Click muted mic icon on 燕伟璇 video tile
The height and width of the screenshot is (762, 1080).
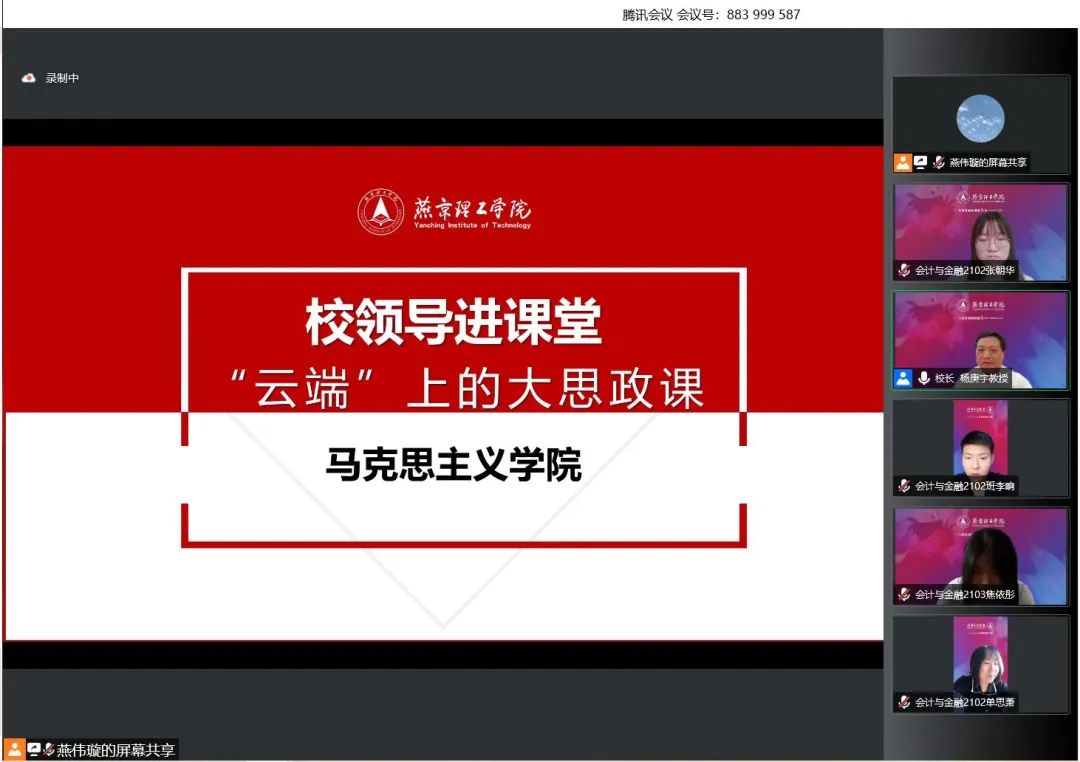tap(938, 162)
